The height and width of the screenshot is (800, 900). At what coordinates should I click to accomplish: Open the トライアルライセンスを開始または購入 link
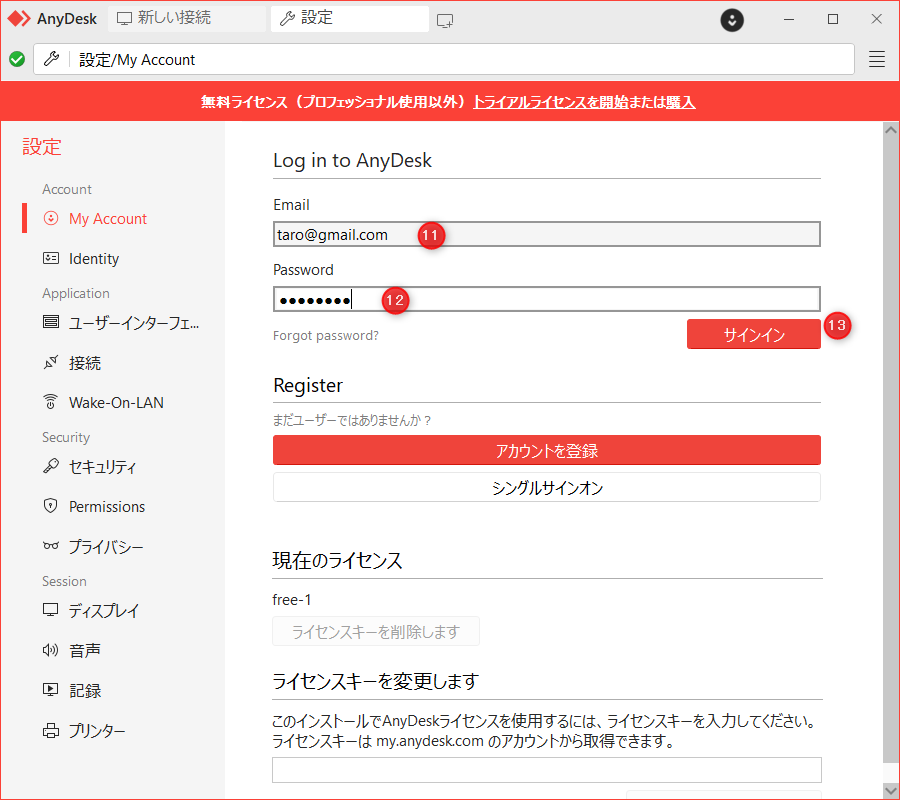point(584,102)
